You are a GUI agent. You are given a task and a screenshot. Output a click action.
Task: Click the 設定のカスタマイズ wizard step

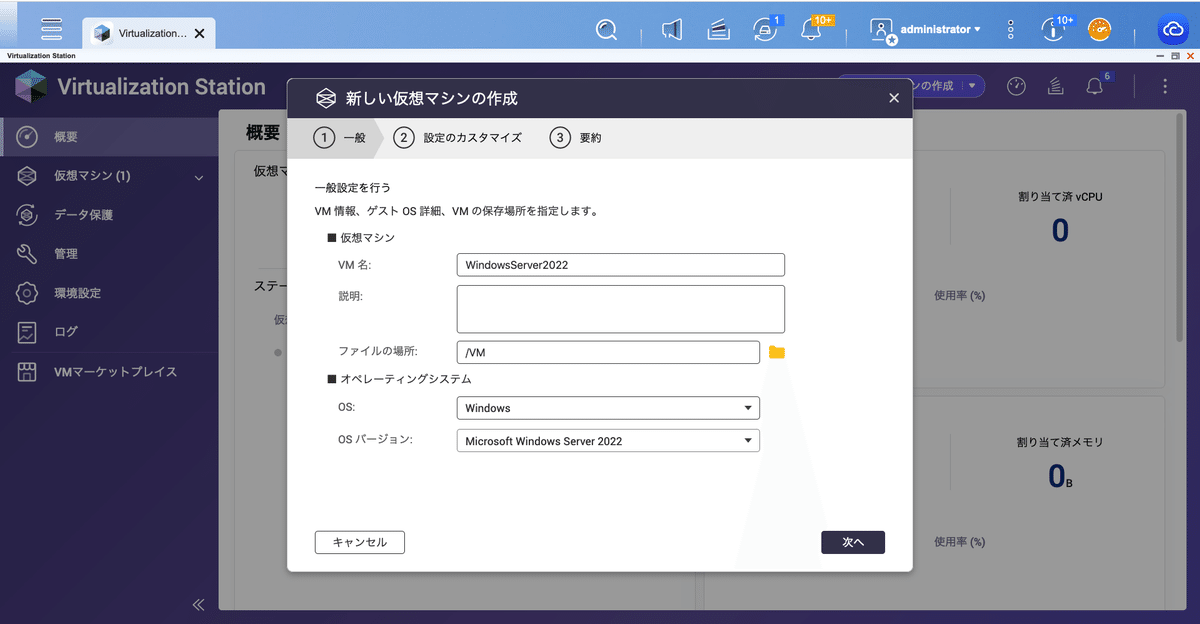coord(458,138)
